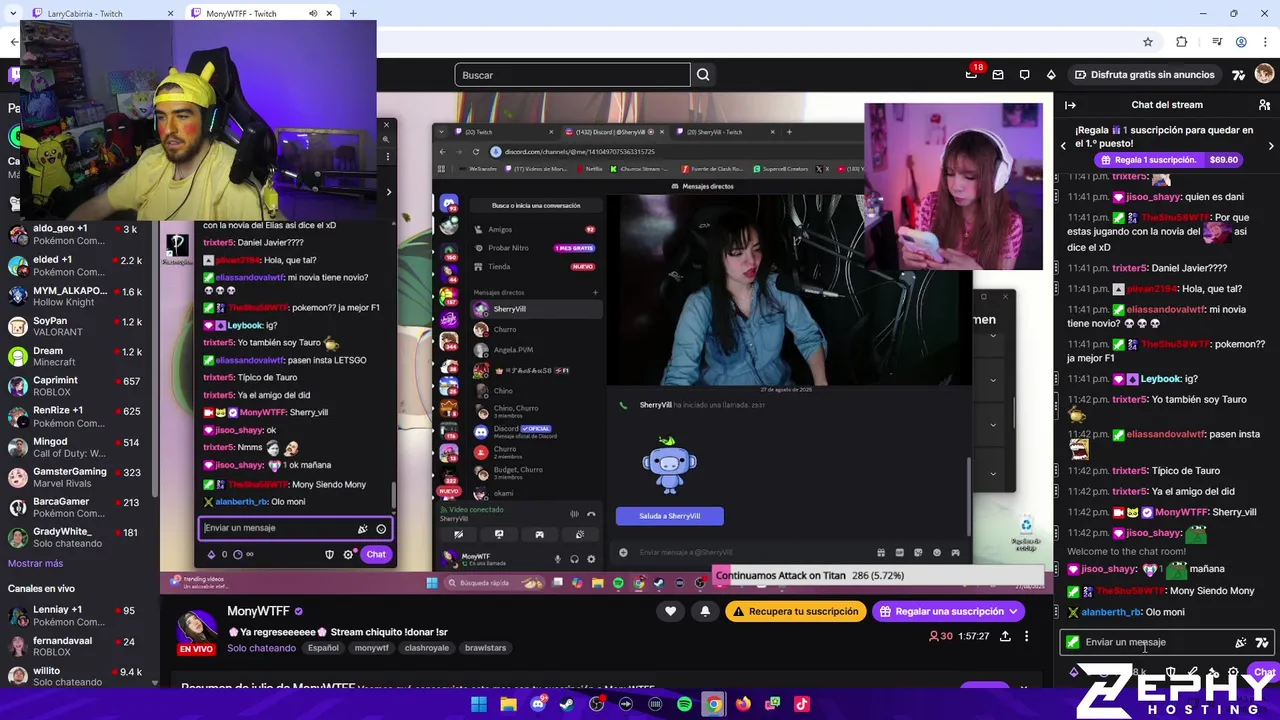This screenshot has height=720, width=1280.
Task: Open Twitch user avatar menu top right
Action: 1266,74
